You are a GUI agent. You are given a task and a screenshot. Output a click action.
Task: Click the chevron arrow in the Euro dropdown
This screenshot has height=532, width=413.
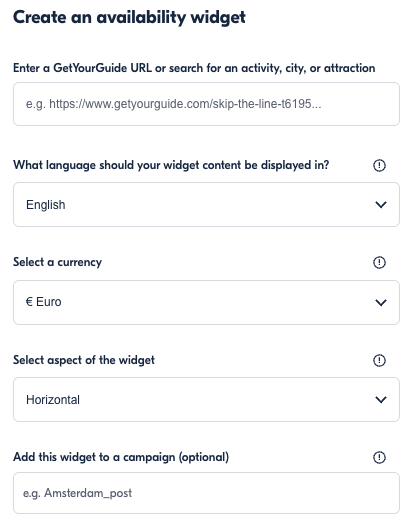(381, 302)
